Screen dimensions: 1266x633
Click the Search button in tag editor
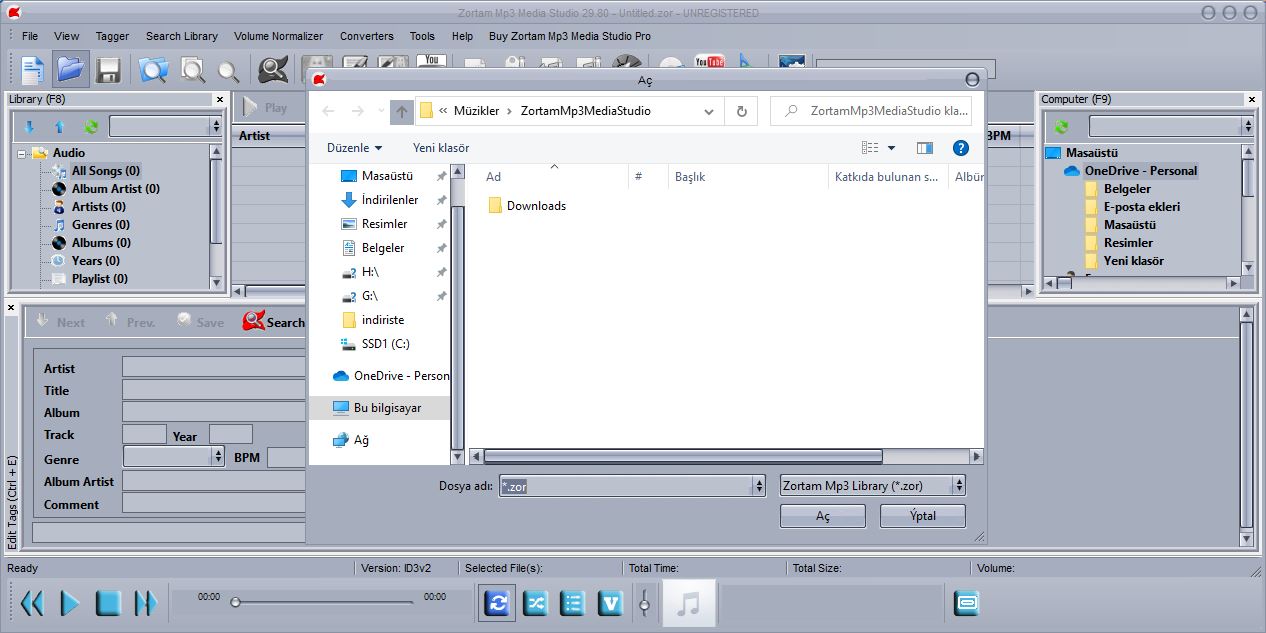tap(273, 322)
